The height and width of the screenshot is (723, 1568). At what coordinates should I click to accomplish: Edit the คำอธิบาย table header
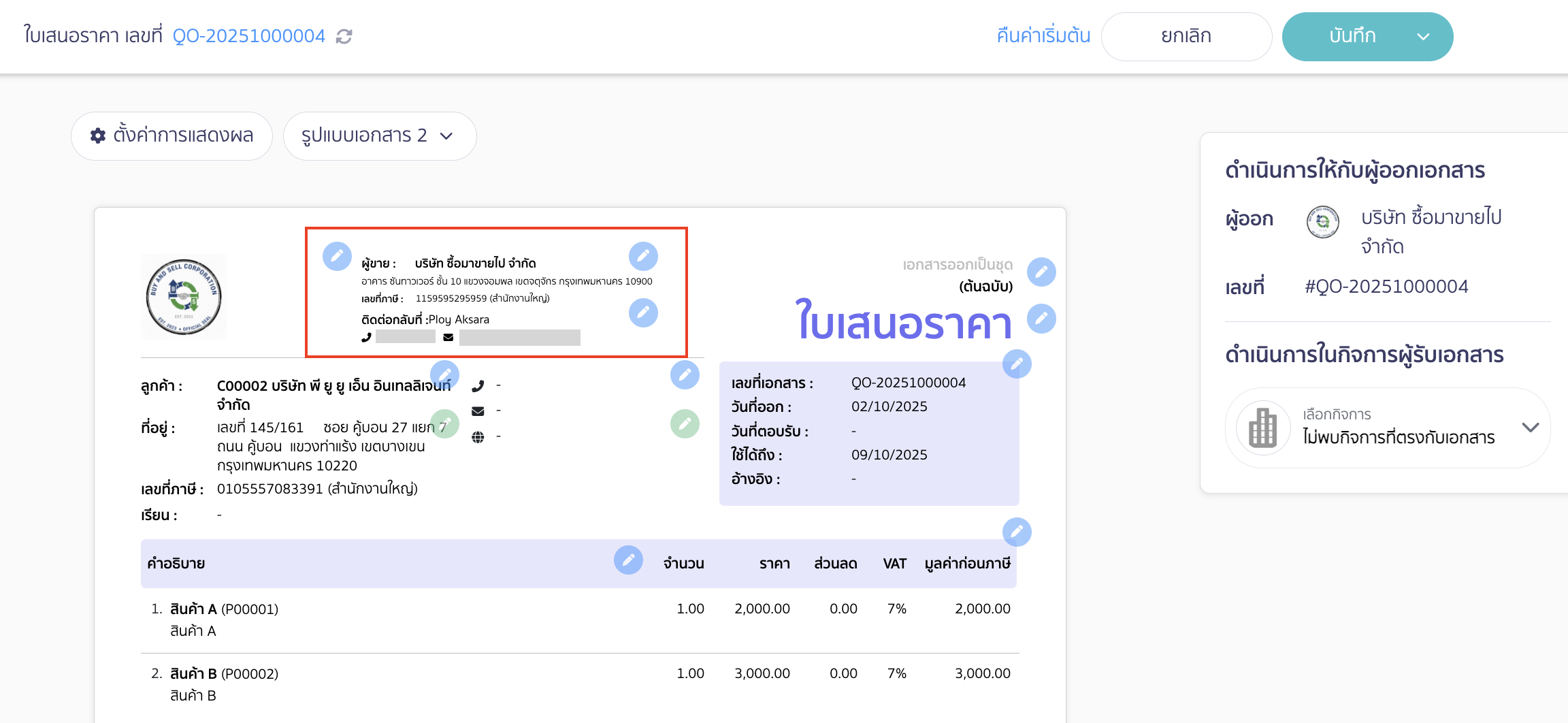click(x=628, y=560)
